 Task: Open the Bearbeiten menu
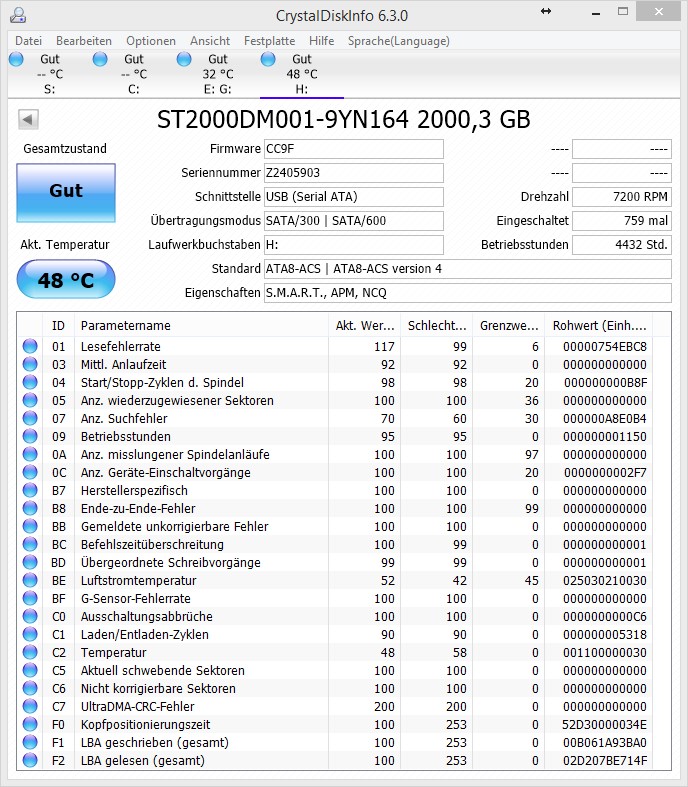(84, 41)
